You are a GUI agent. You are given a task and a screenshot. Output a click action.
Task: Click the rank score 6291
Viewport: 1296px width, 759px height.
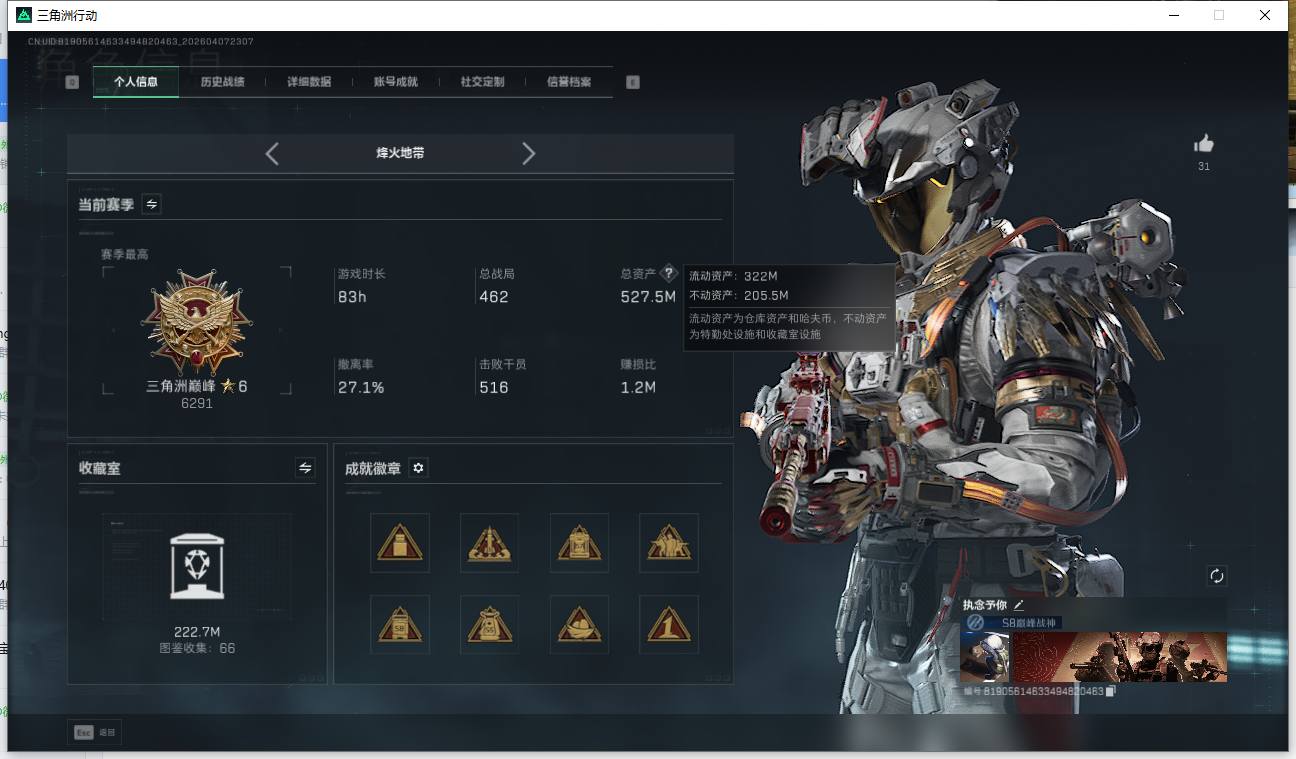(197, 404)
